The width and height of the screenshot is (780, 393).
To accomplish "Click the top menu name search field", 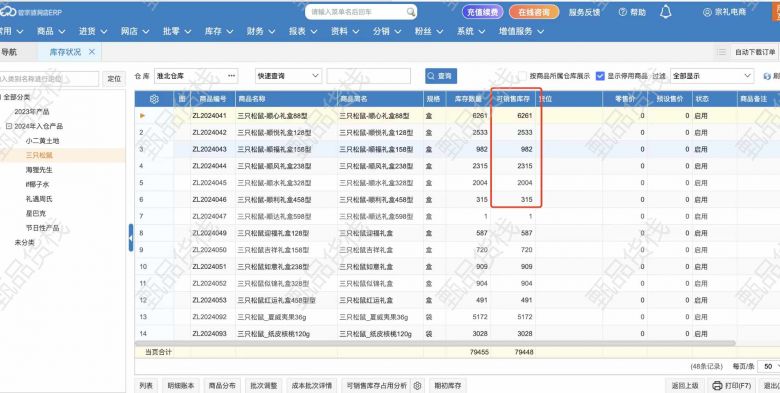I will point(357,12).
